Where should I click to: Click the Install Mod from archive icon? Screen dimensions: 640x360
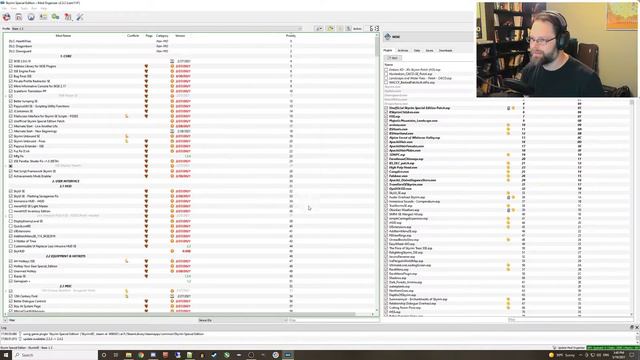click(19, 17)
